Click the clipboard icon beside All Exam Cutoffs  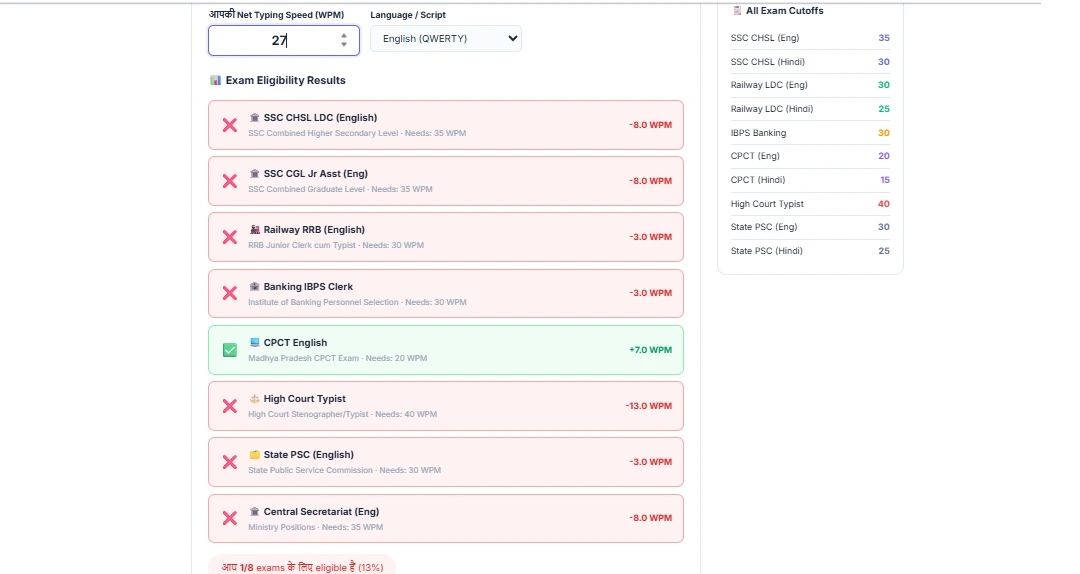tap(737, 11)
